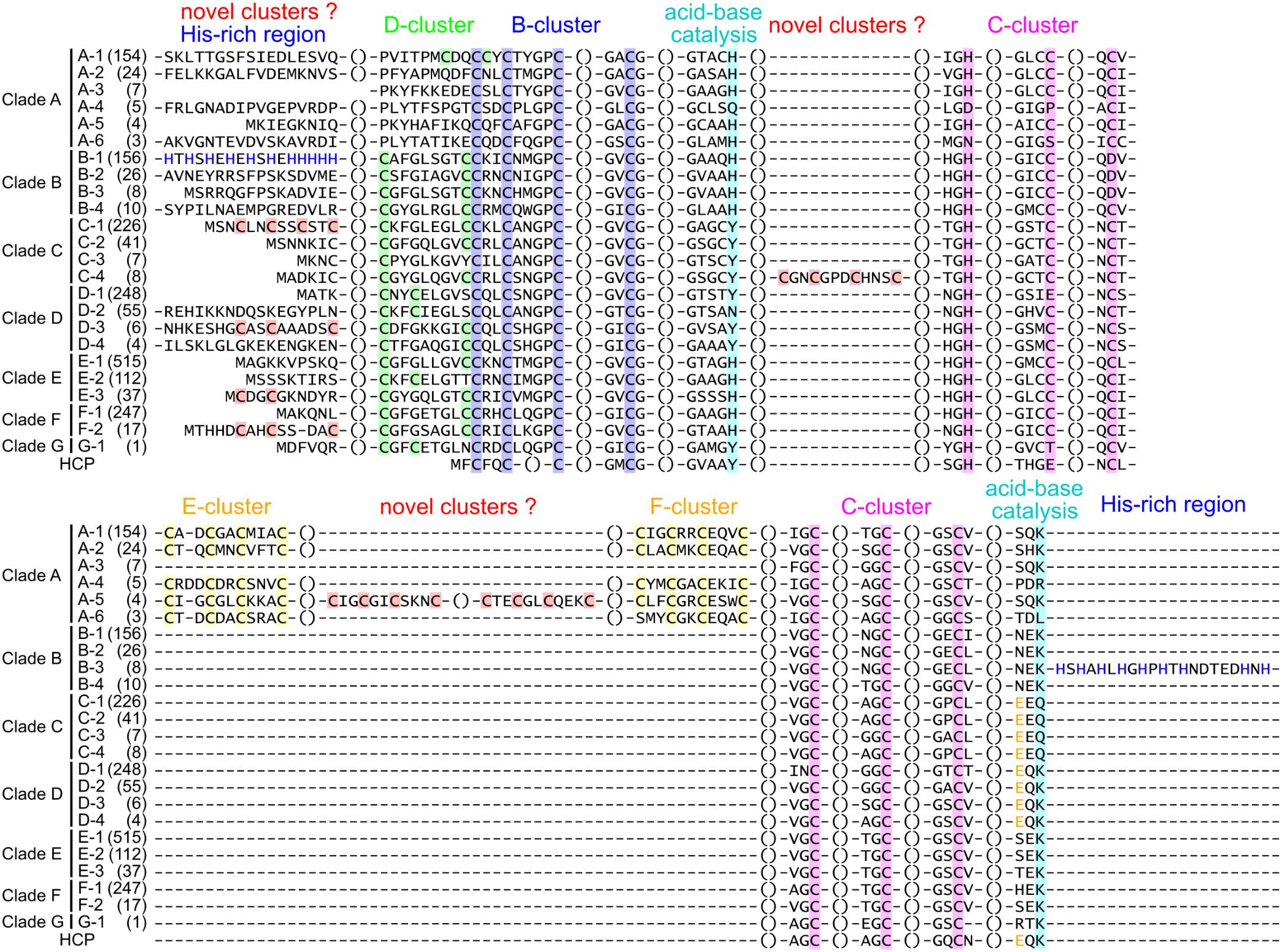Select the HTHSHEHEHSHEHHHHH His-rich sequence
Viewport: 1282px width, 952px height.
coord(251,159)
